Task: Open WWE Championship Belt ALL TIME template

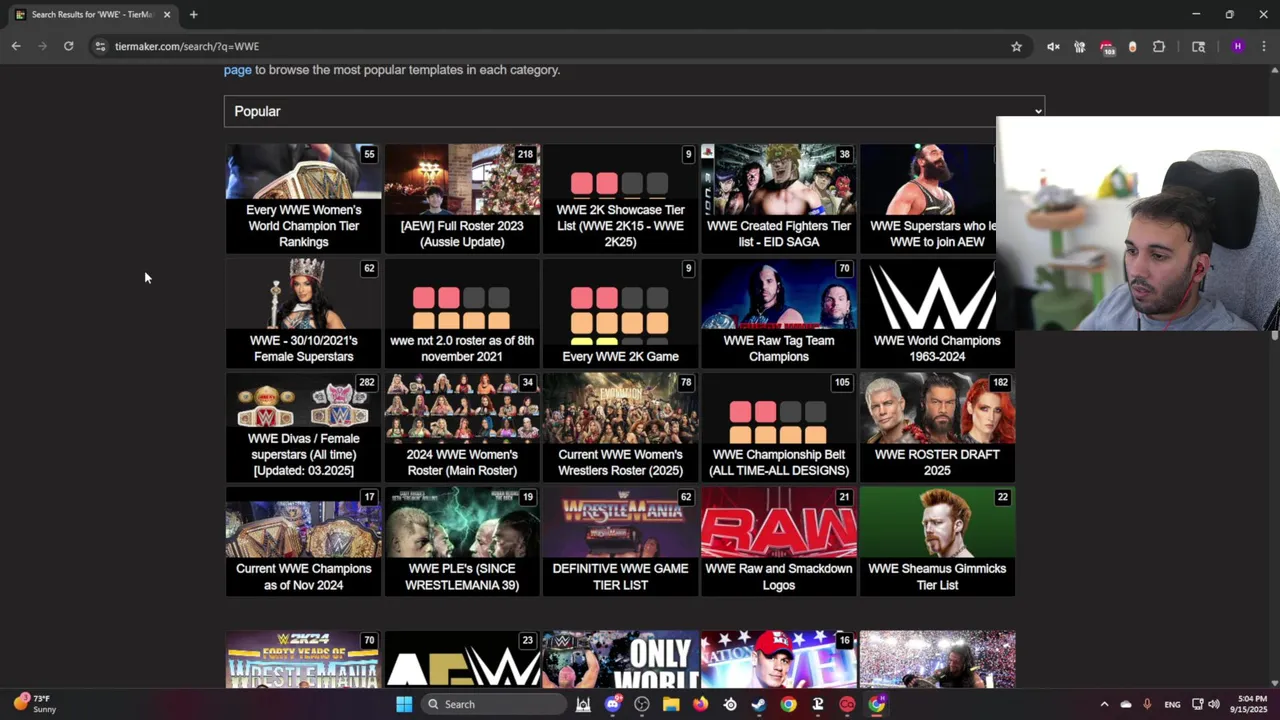Action: (x=778, y=427)
